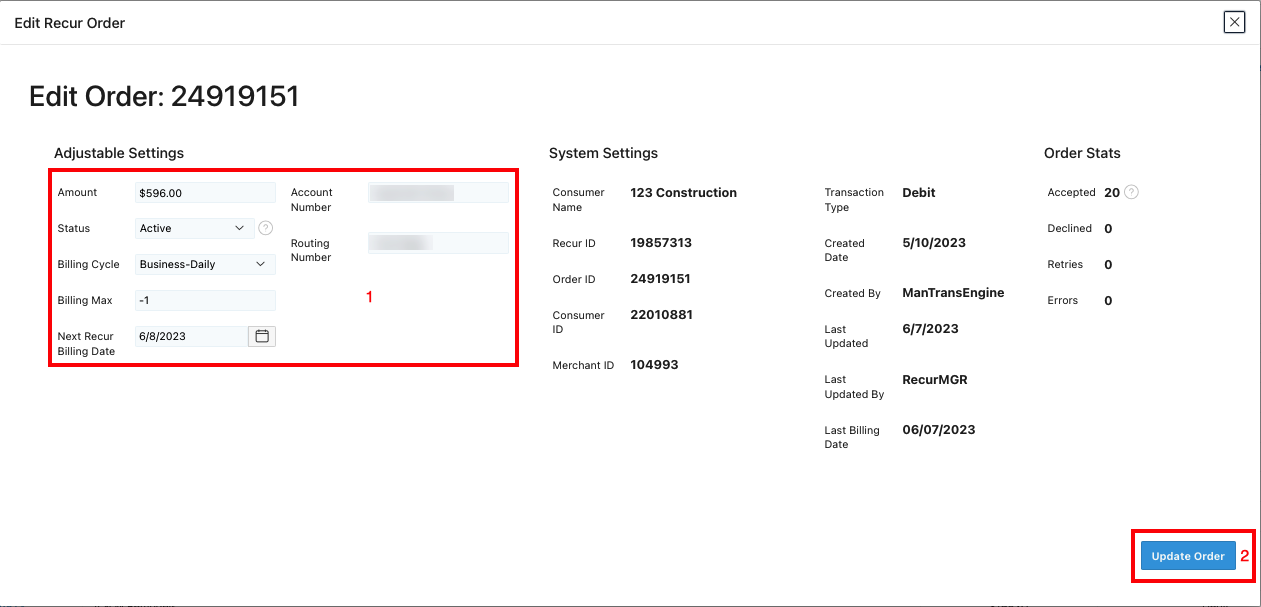Click the Account Number input field
This screenshot has height=607, width=1261.
point(438,193)
